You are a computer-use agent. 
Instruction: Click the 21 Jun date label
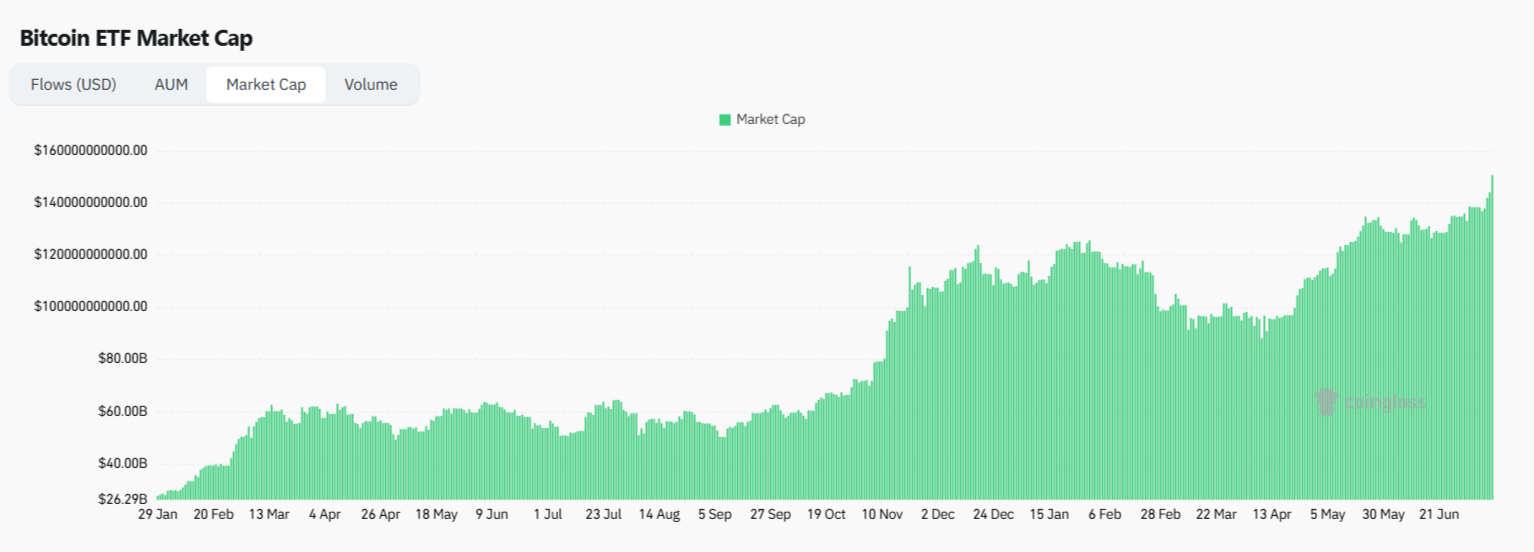coord(1440,515)
